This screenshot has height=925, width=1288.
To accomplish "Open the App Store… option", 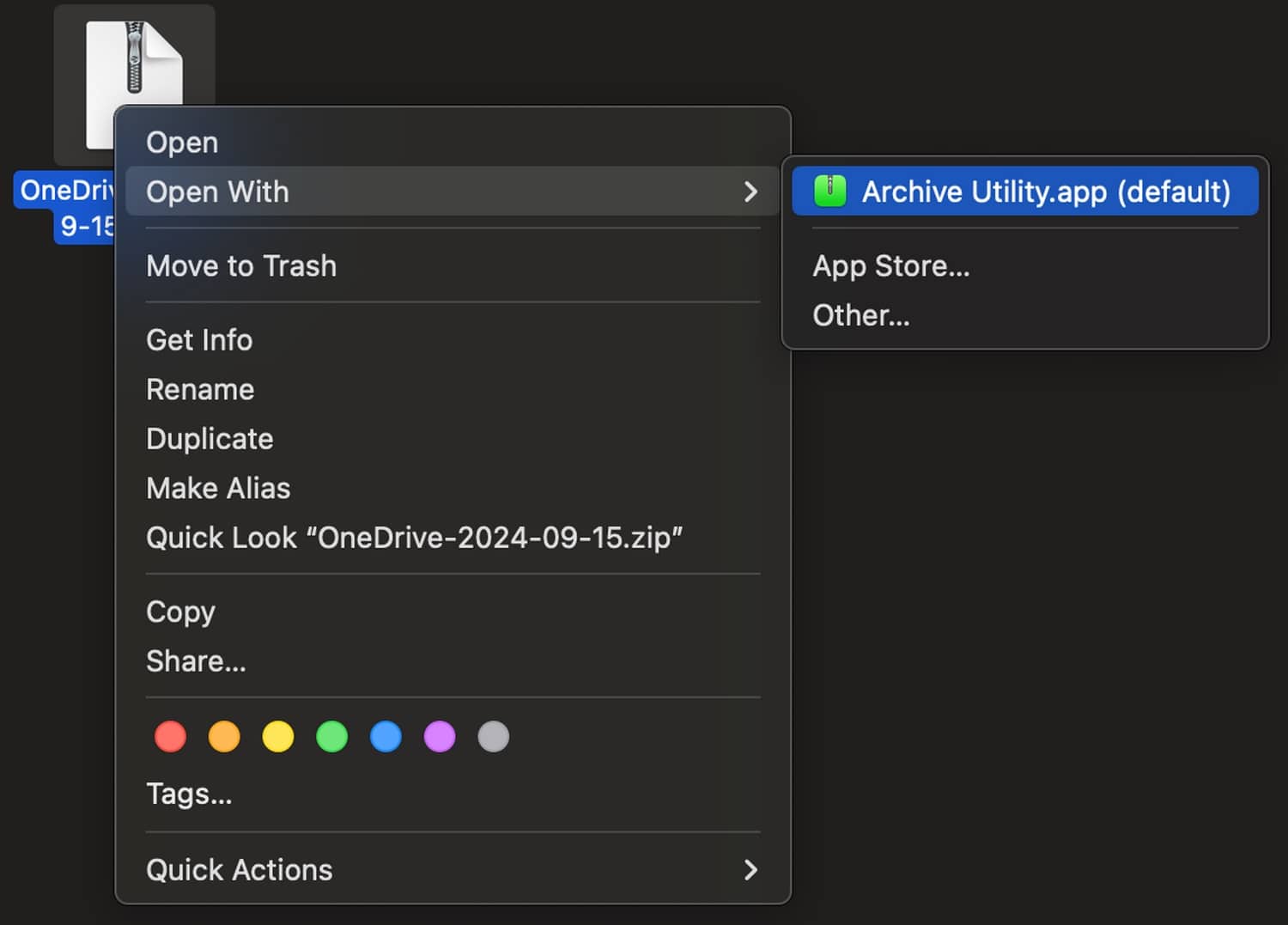I will [x=890, y=266].
